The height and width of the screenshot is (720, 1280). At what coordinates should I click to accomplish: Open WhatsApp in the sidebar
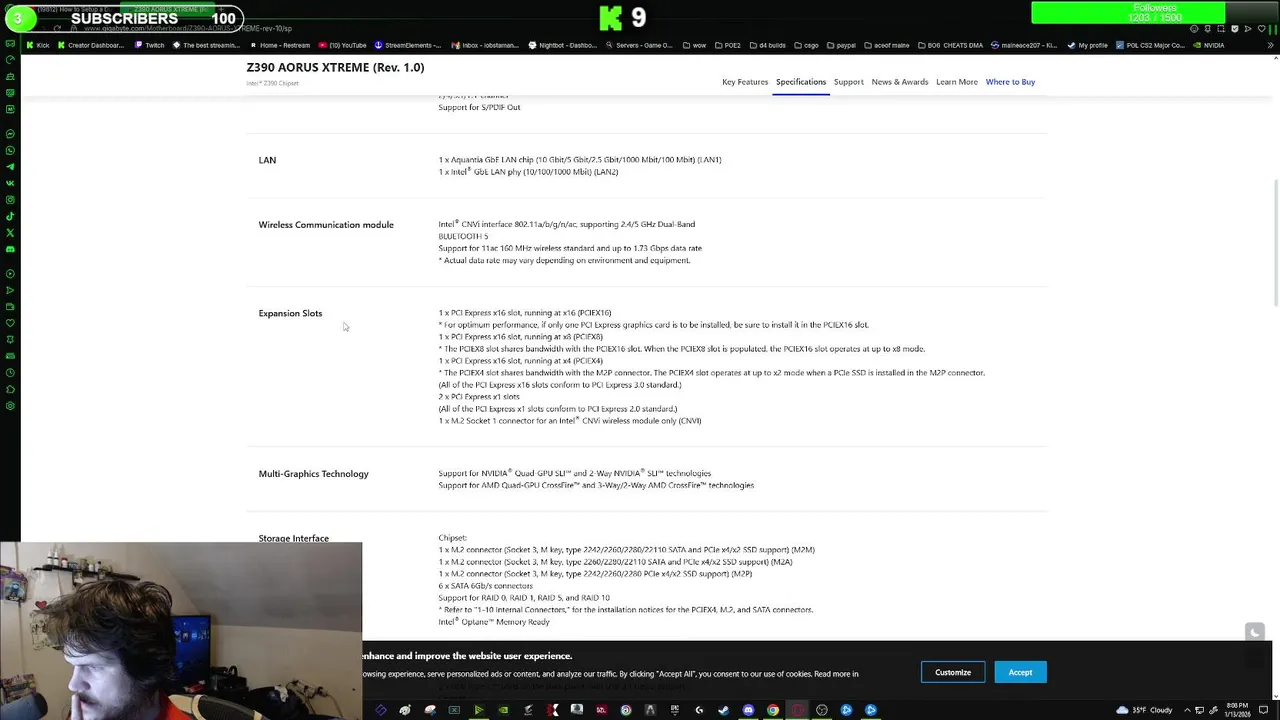pos(10,150)
